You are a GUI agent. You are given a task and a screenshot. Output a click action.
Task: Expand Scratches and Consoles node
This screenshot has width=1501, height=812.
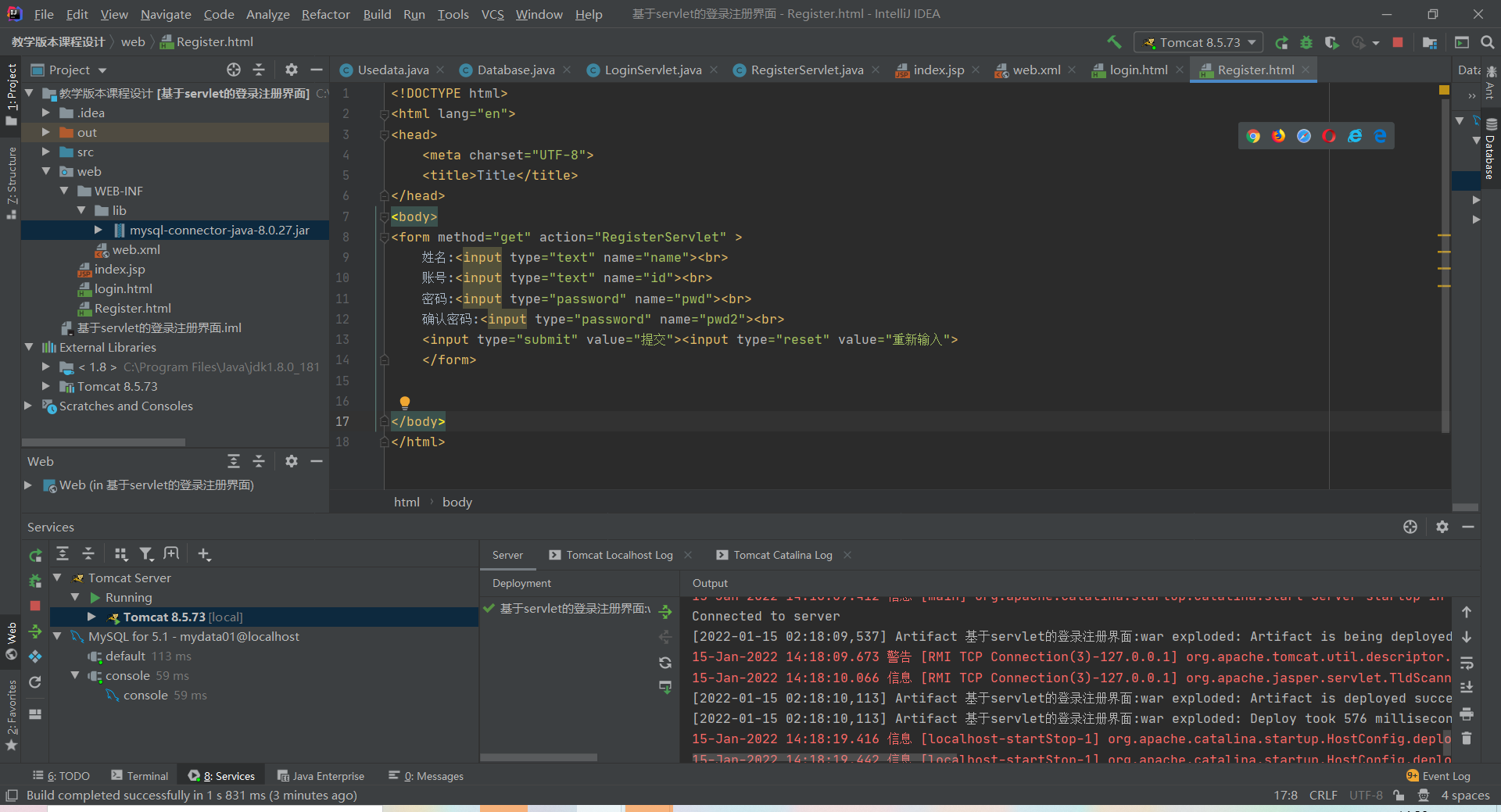(x=28, y=406)
